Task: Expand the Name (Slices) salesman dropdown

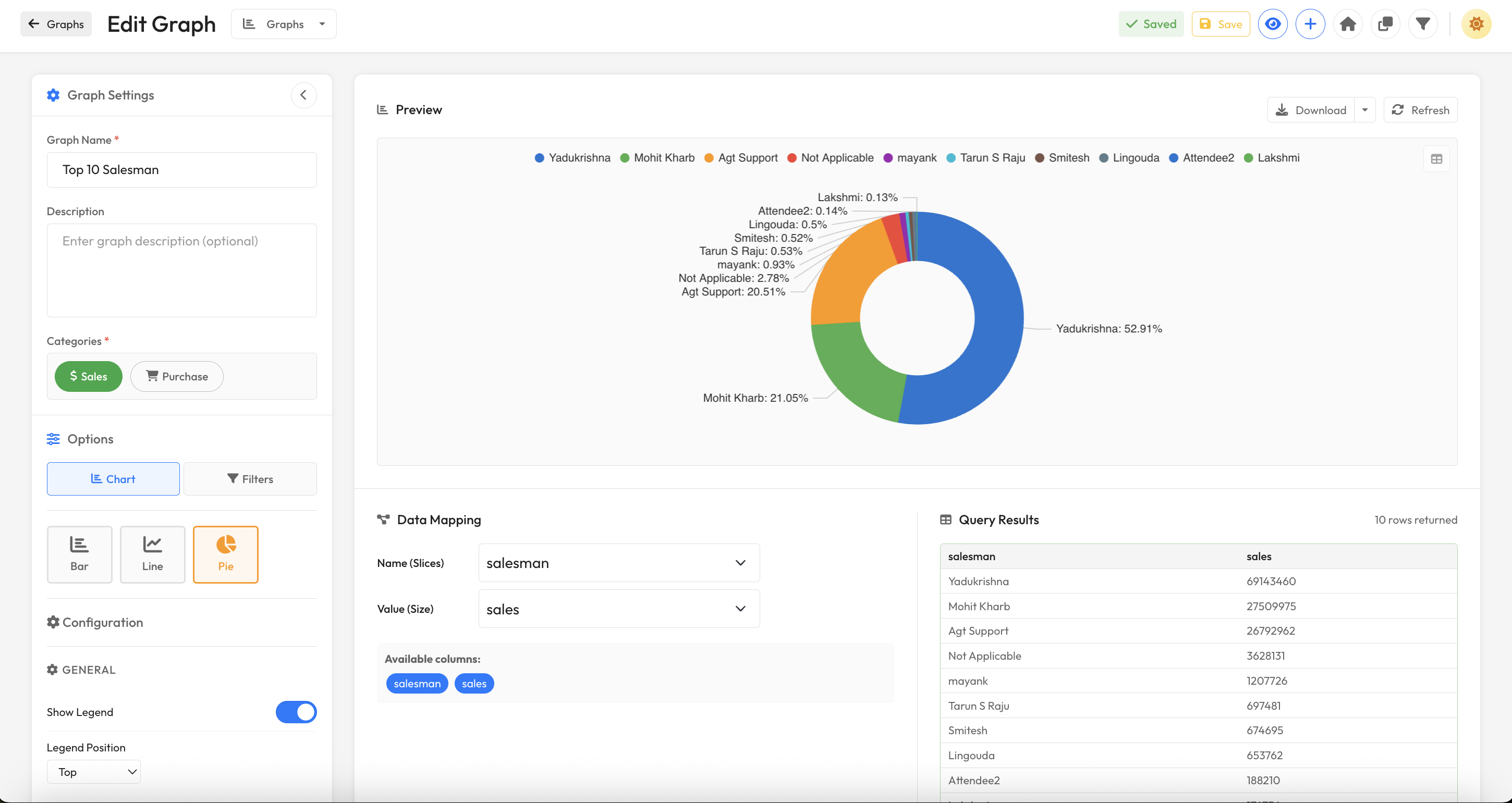Action: [618, 562]
